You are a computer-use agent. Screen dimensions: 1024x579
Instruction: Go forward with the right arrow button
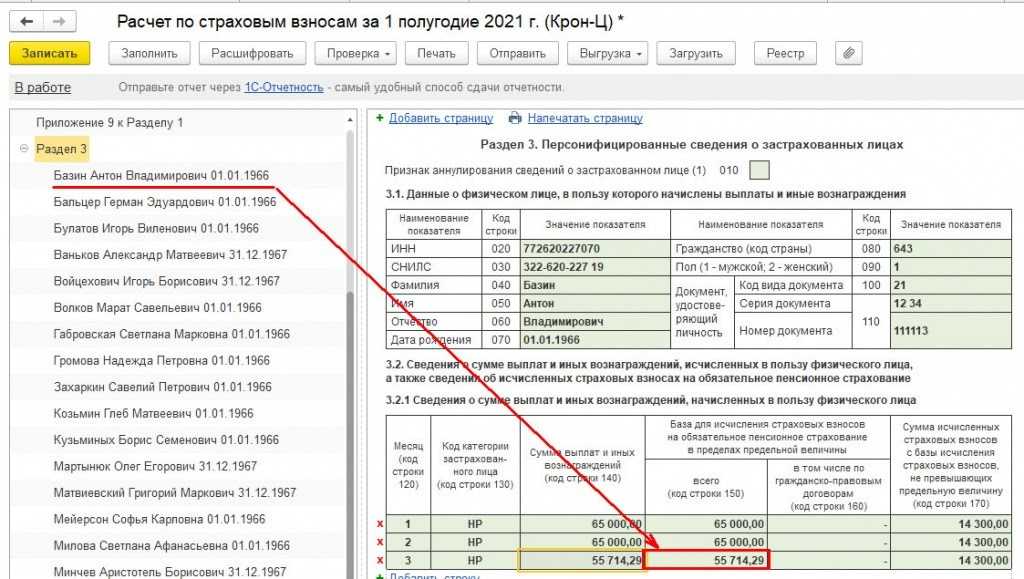[59, 22]
